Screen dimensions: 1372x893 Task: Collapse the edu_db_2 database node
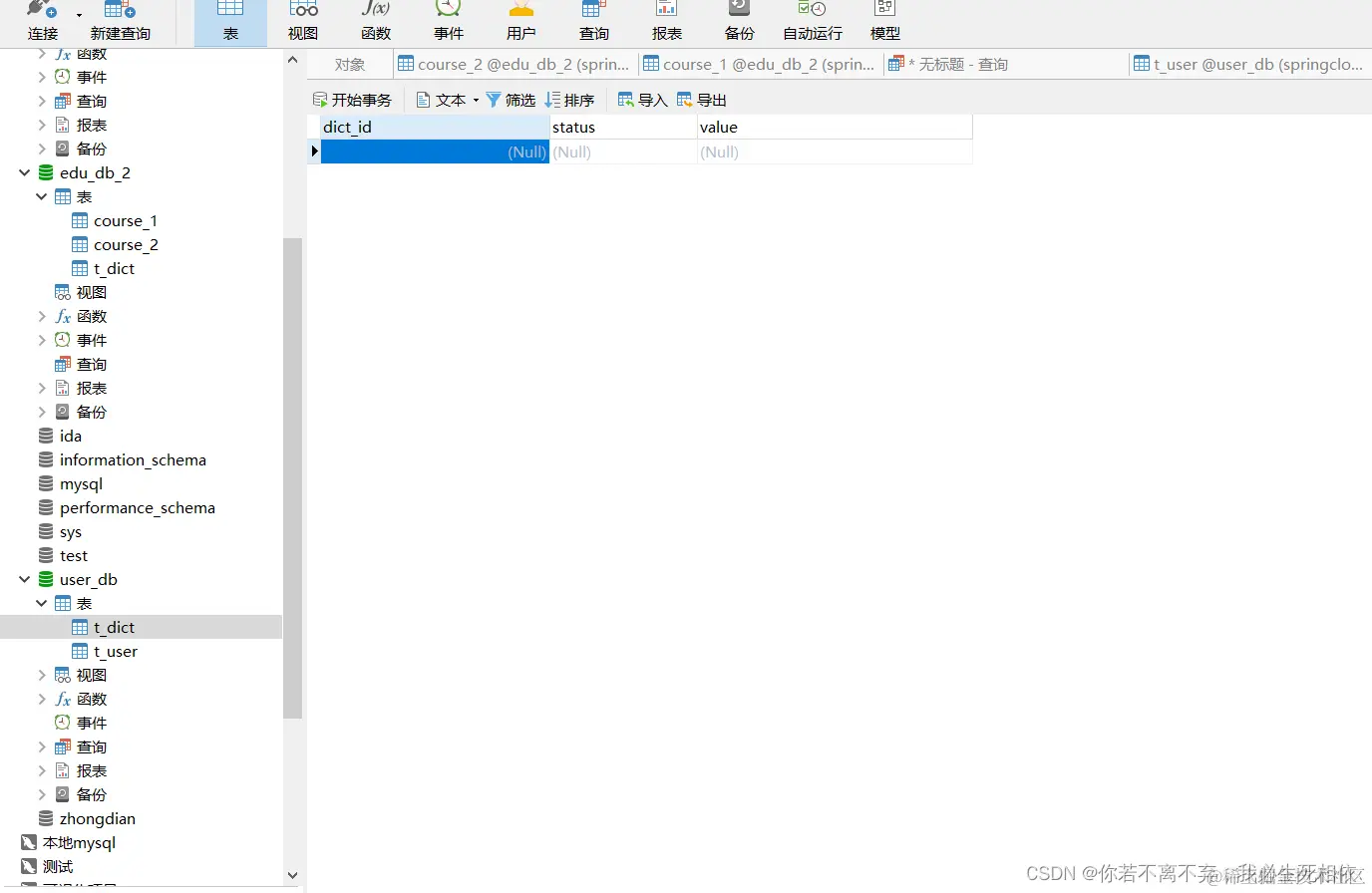click(25, 173)
